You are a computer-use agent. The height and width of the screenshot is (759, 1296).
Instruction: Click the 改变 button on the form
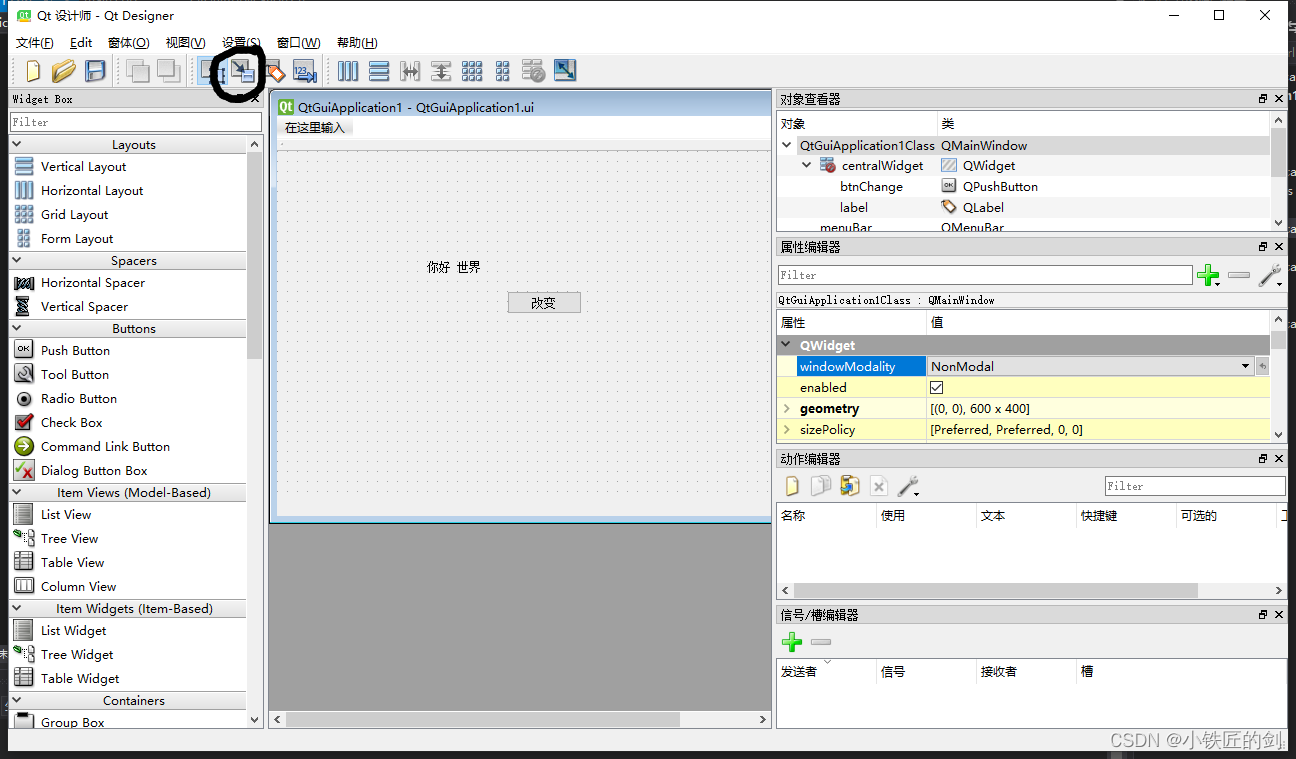(544, 302)
